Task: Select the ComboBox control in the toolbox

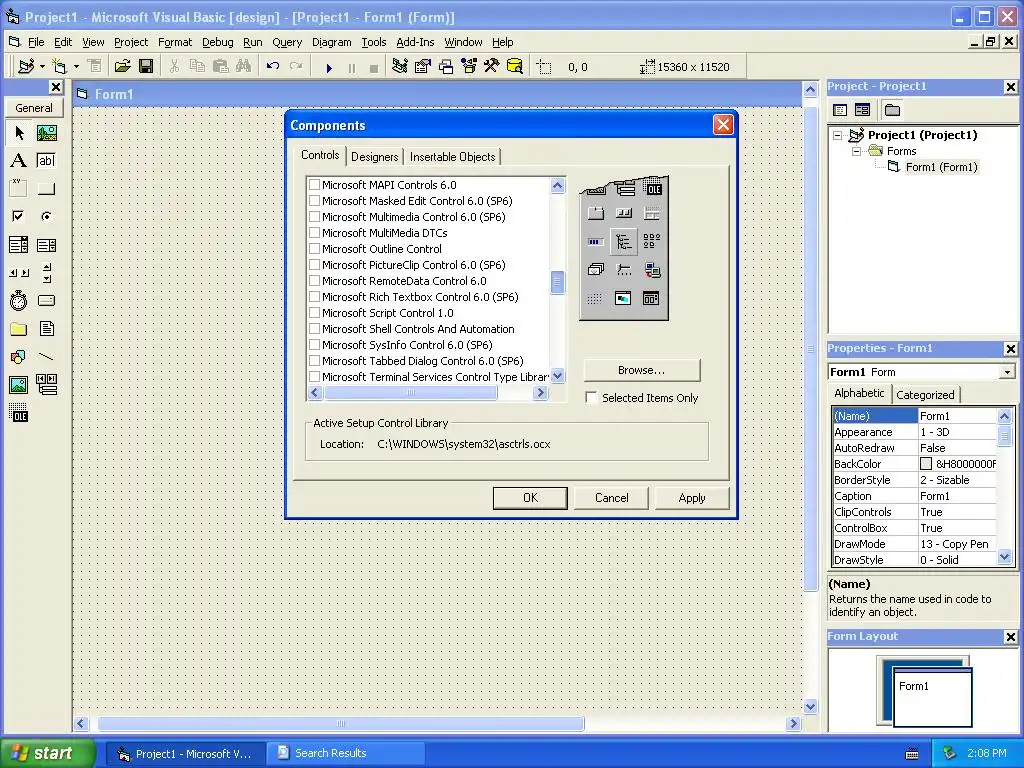Action: click(19, 245)
